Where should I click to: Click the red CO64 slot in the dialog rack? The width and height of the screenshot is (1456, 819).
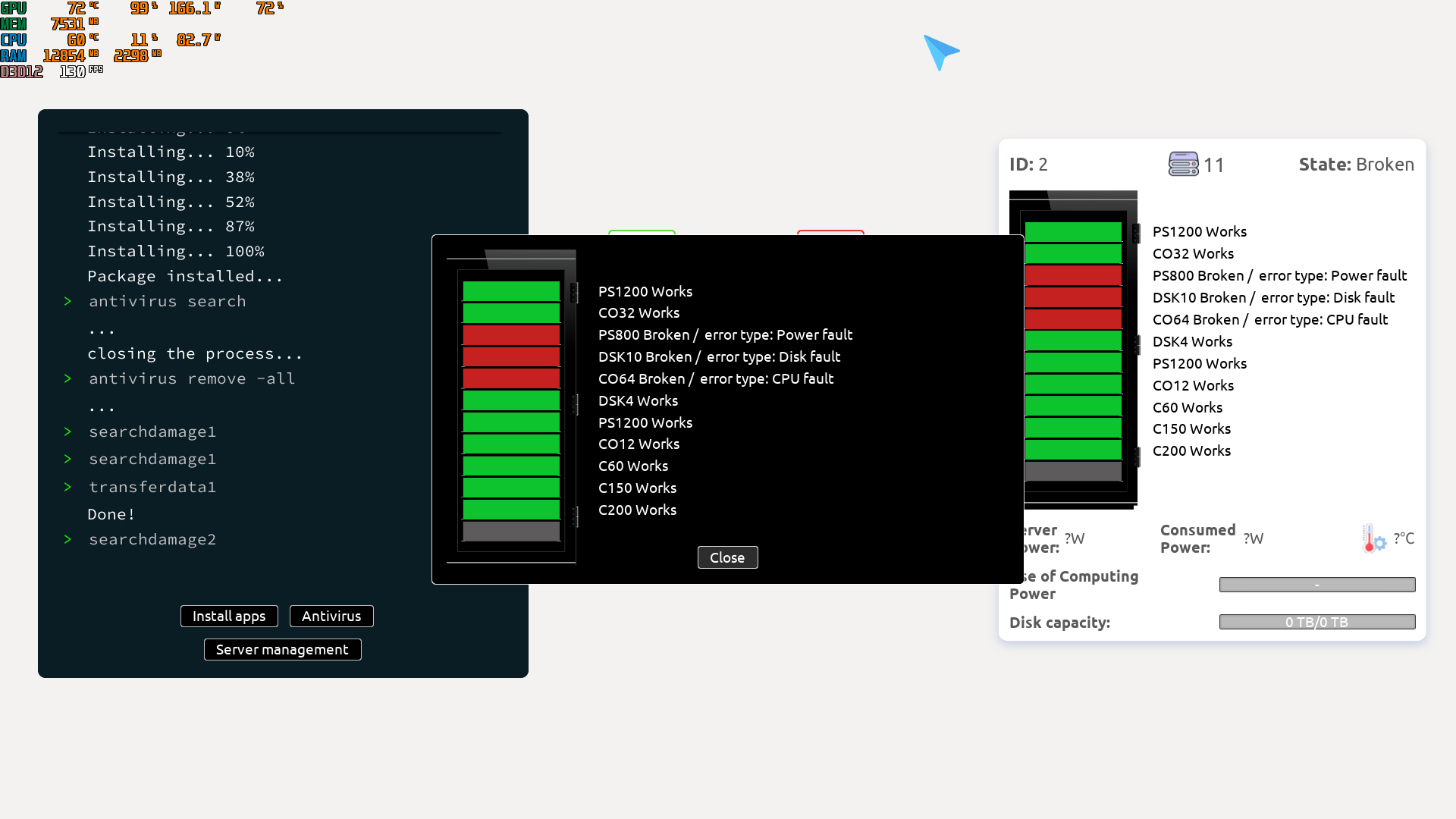pos(511,378)
